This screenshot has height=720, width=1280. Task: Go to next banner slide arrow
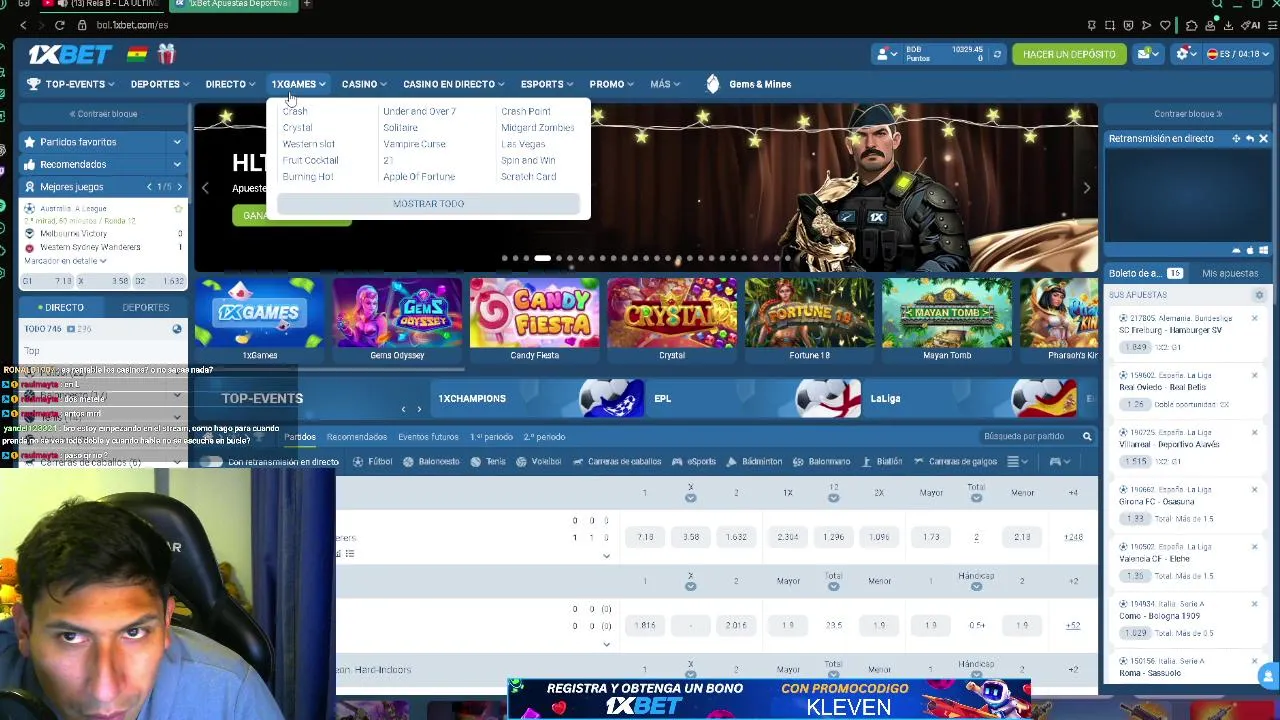1087,188
